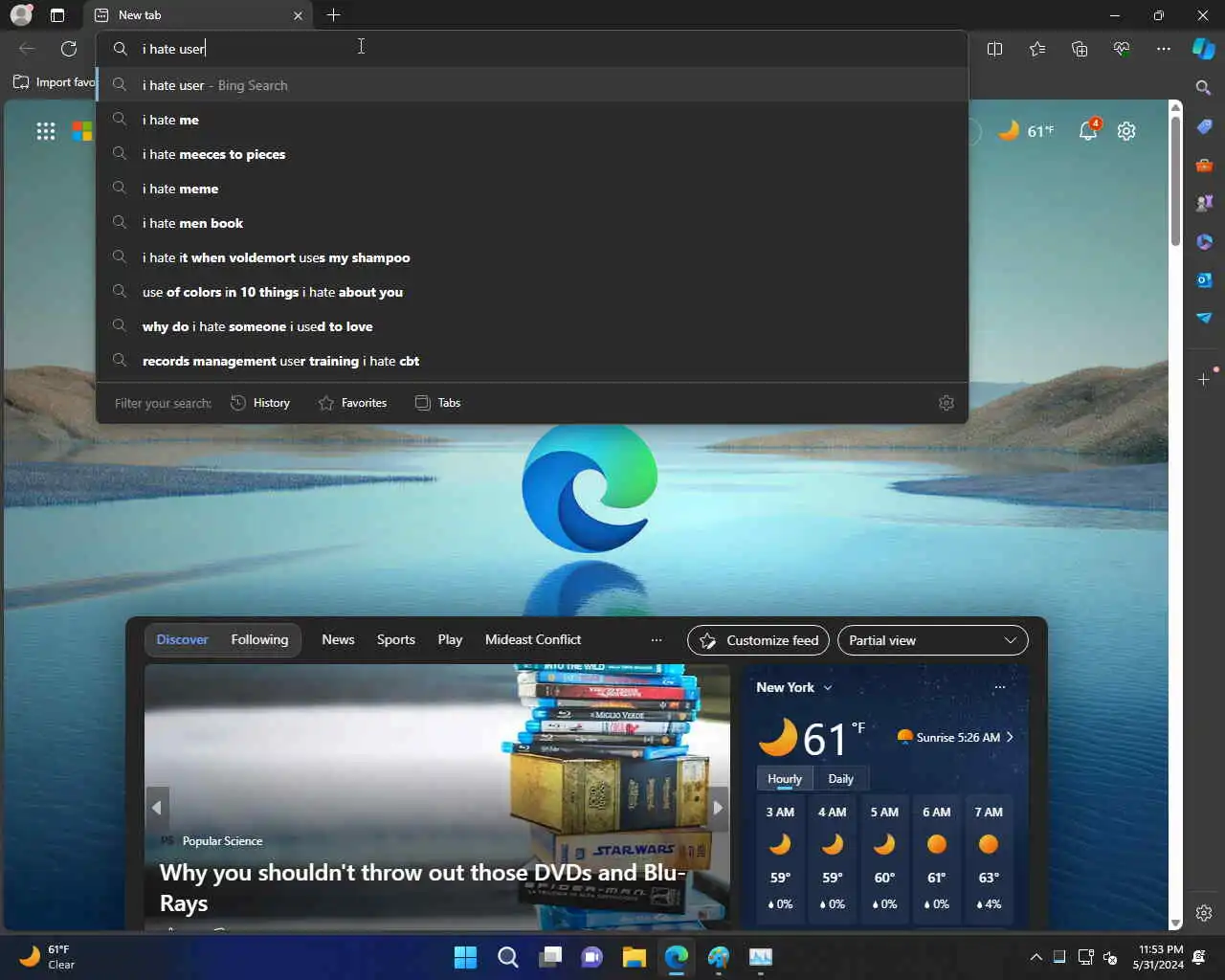Screen dimensions: 1225x980
Task: Open split screen icon
Action: tap(995, 49)
